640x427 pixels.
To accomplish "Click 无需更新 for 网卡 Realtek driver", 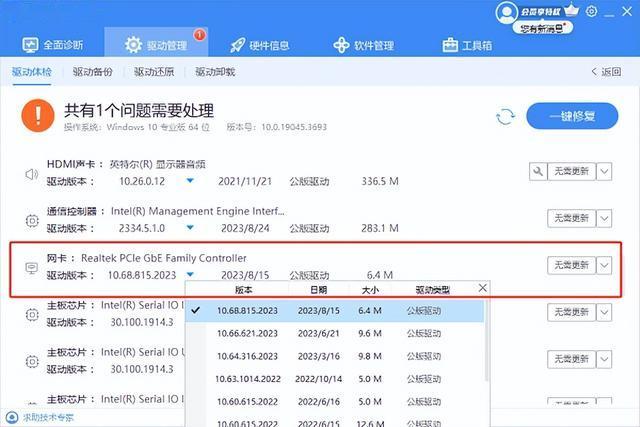I will click(x=571, y=265).
